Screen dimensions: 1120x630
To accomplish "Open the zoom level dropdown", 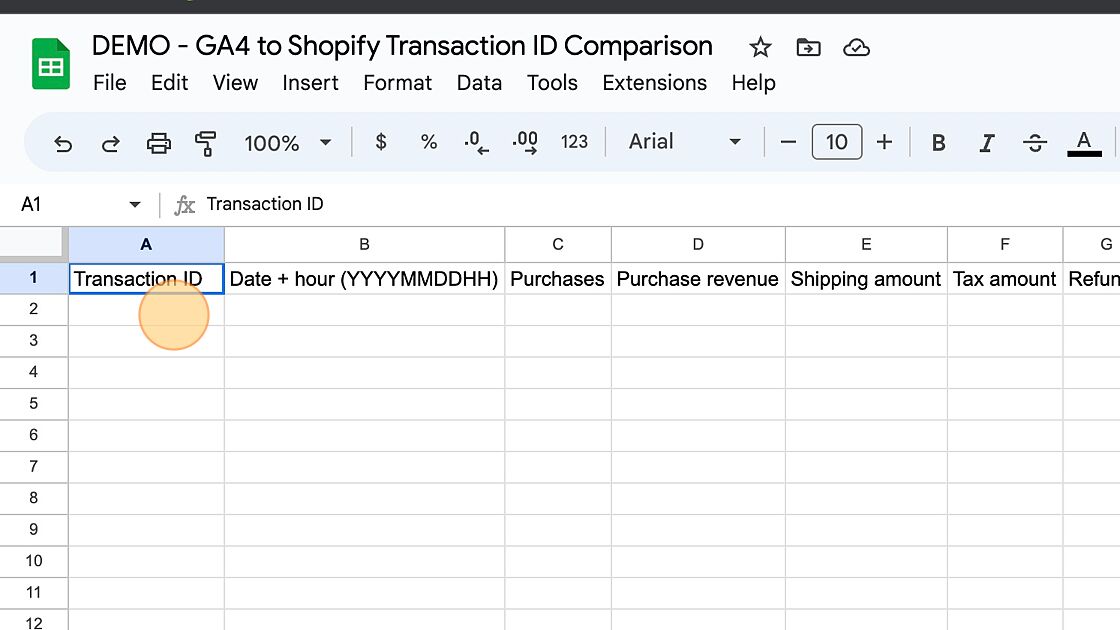I will pyautogui.click(x=287, y=143).
